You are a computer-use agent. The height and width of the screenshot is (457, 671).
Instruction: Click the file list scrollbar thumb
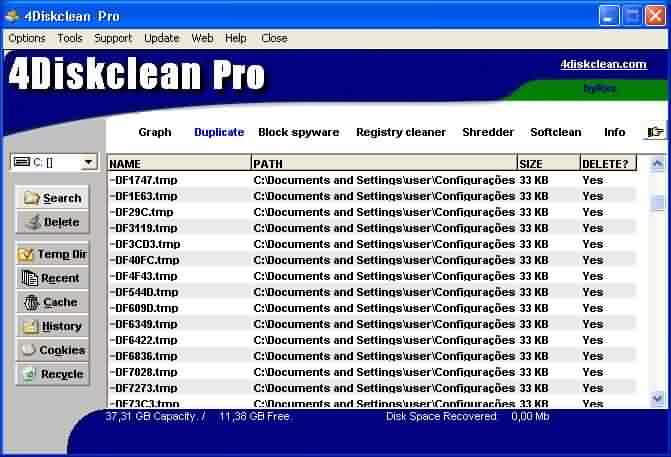657,203
